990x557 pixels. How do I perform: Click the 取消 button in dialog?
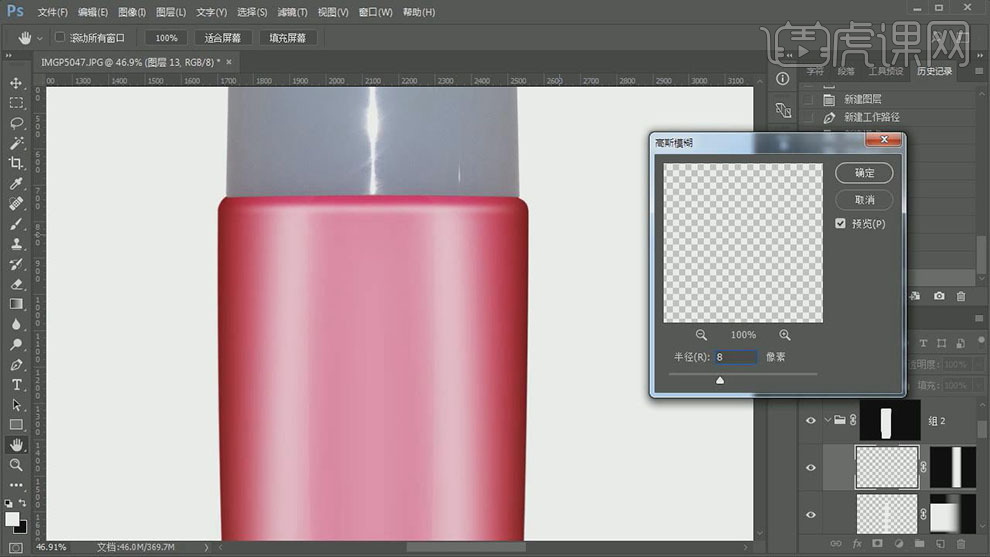click(864, 200)
